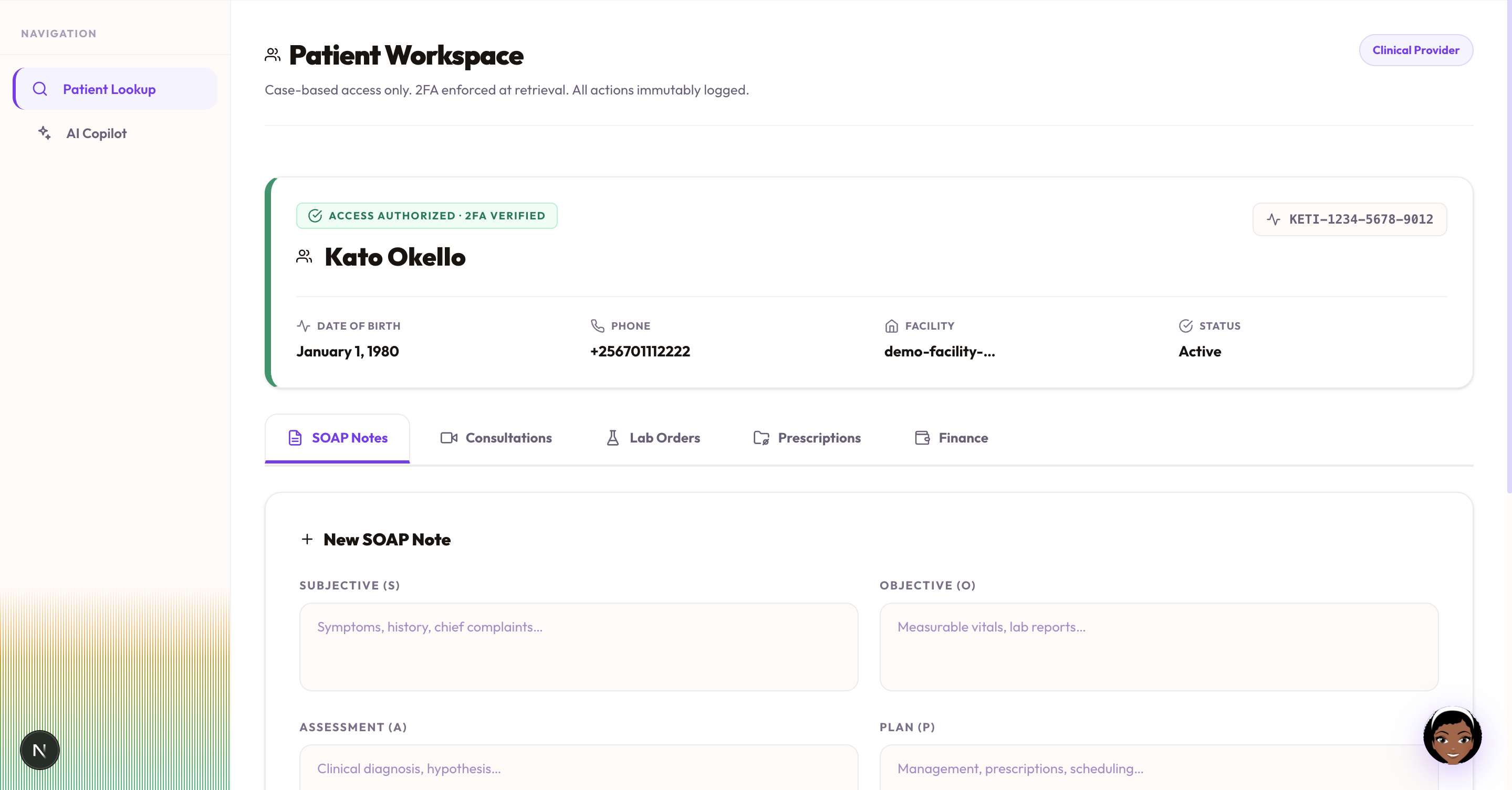Focus the Objective (O) text field
Viewport: 1512px width, 790px height.
tap(1159, 647)
